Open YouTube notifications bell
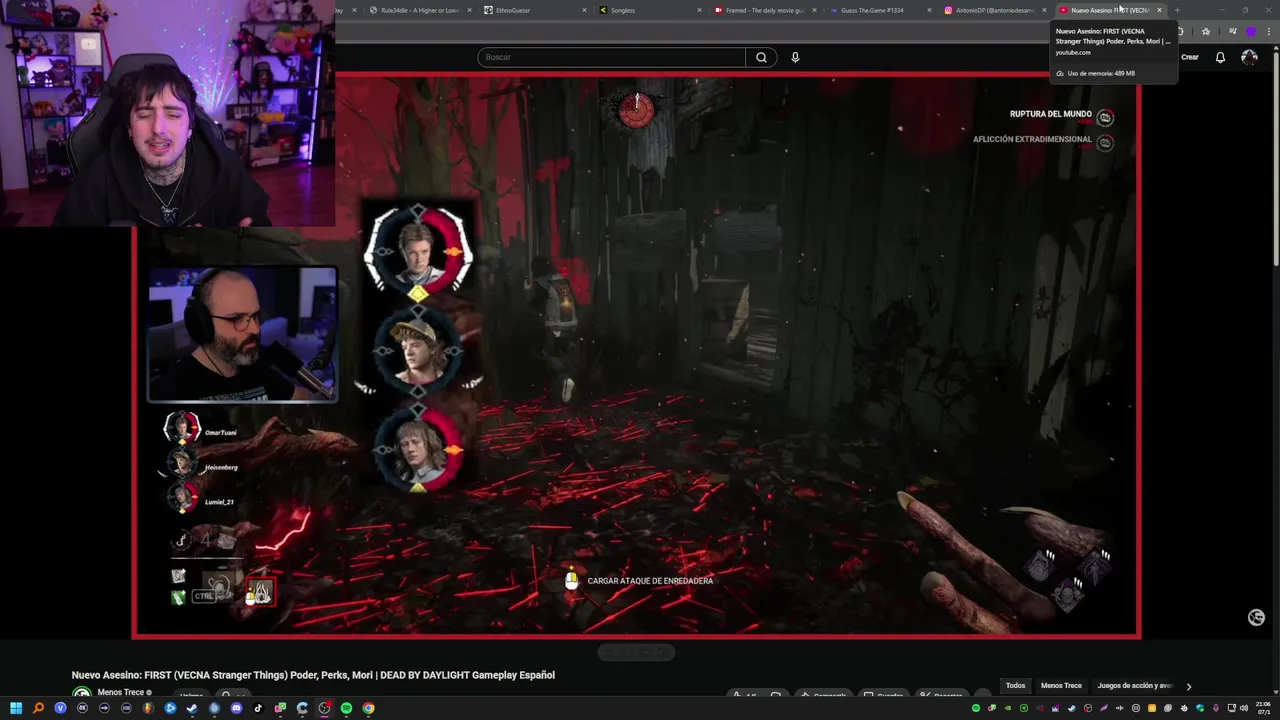 tap(1220, 57)
